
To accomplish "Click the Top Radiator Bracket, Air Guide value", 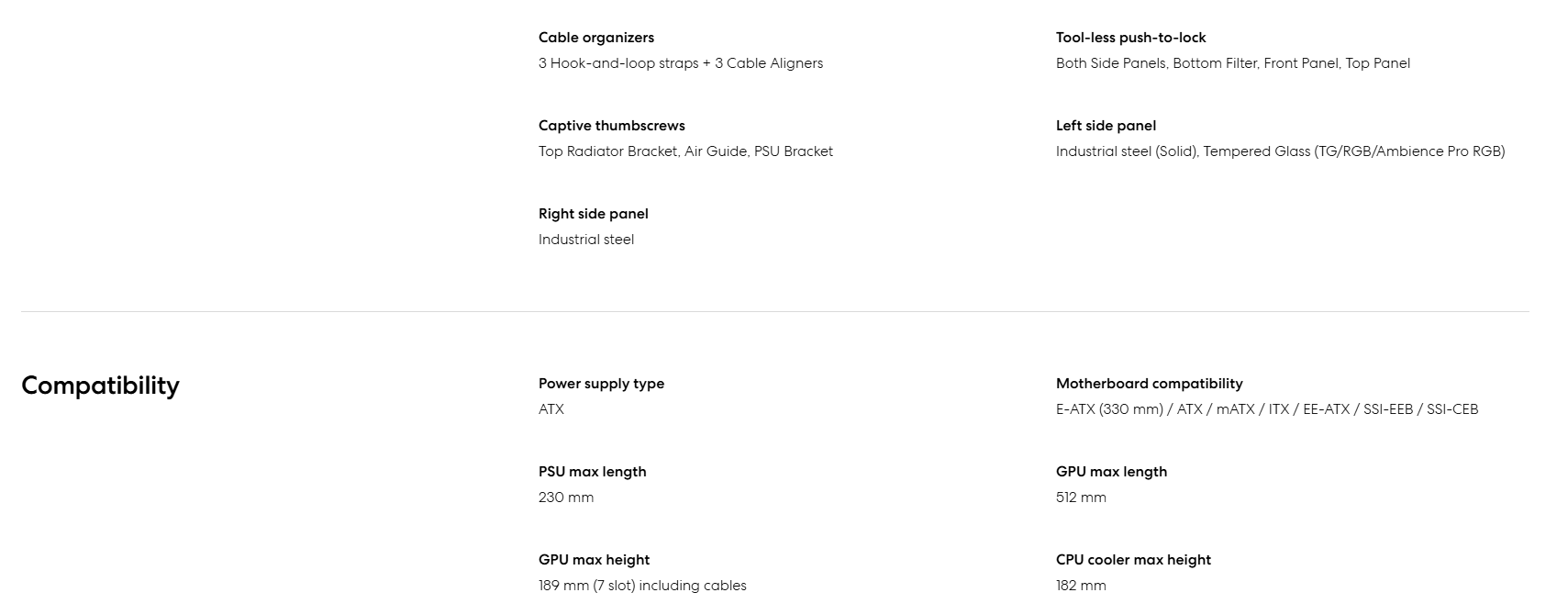I will pos(685,151).
